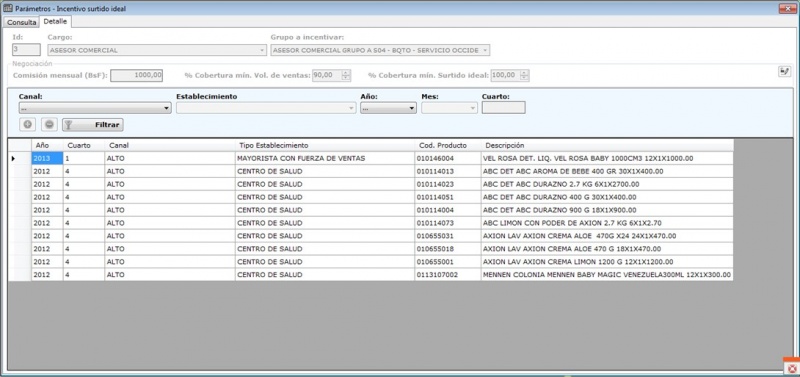Decrease % Cobertura mín. Vol. de ventas
Viewport: 800px width, 377px height.
click(346, 78)
